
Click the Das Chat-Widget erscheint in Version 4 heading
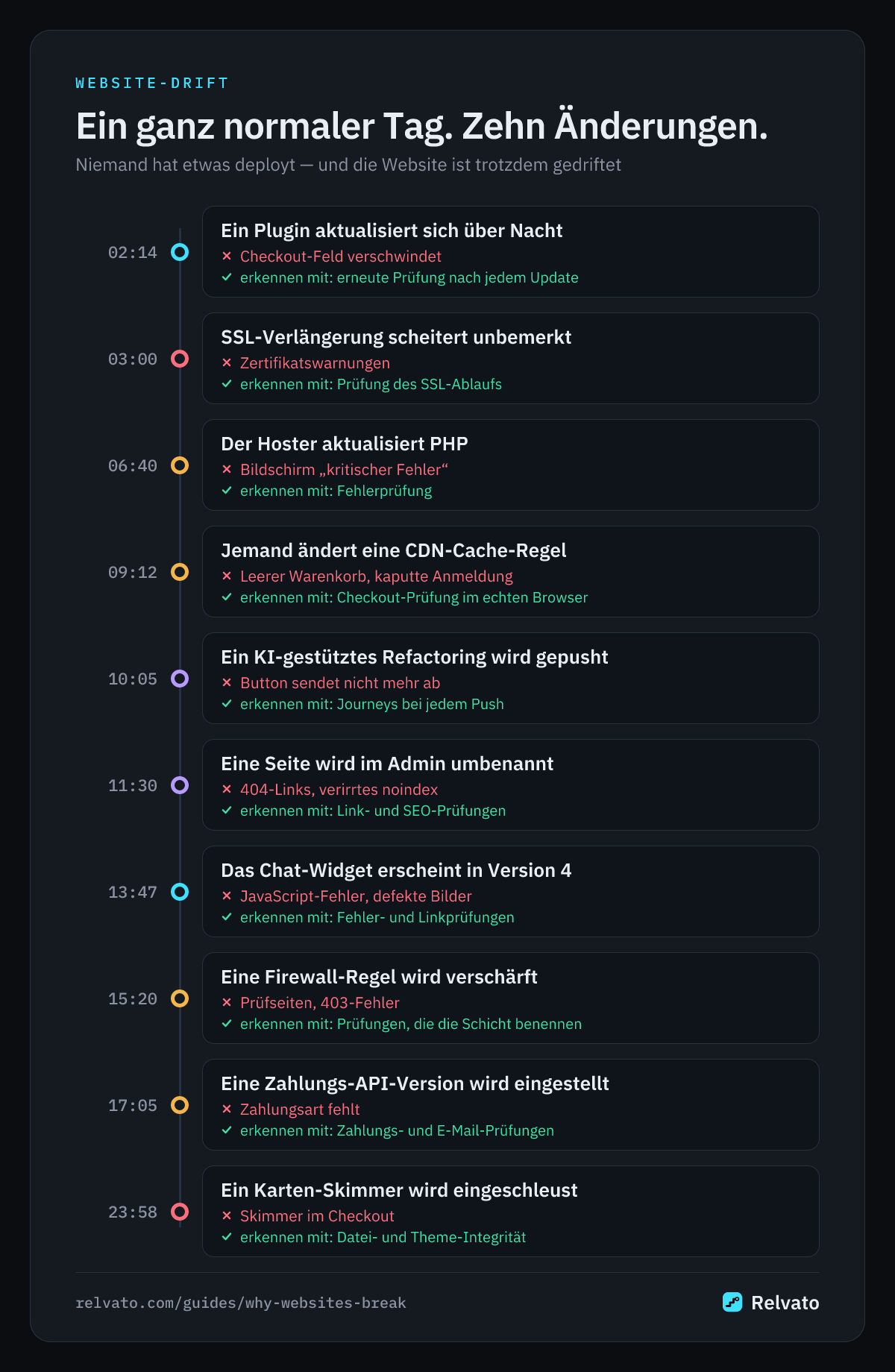click(396, 871)
